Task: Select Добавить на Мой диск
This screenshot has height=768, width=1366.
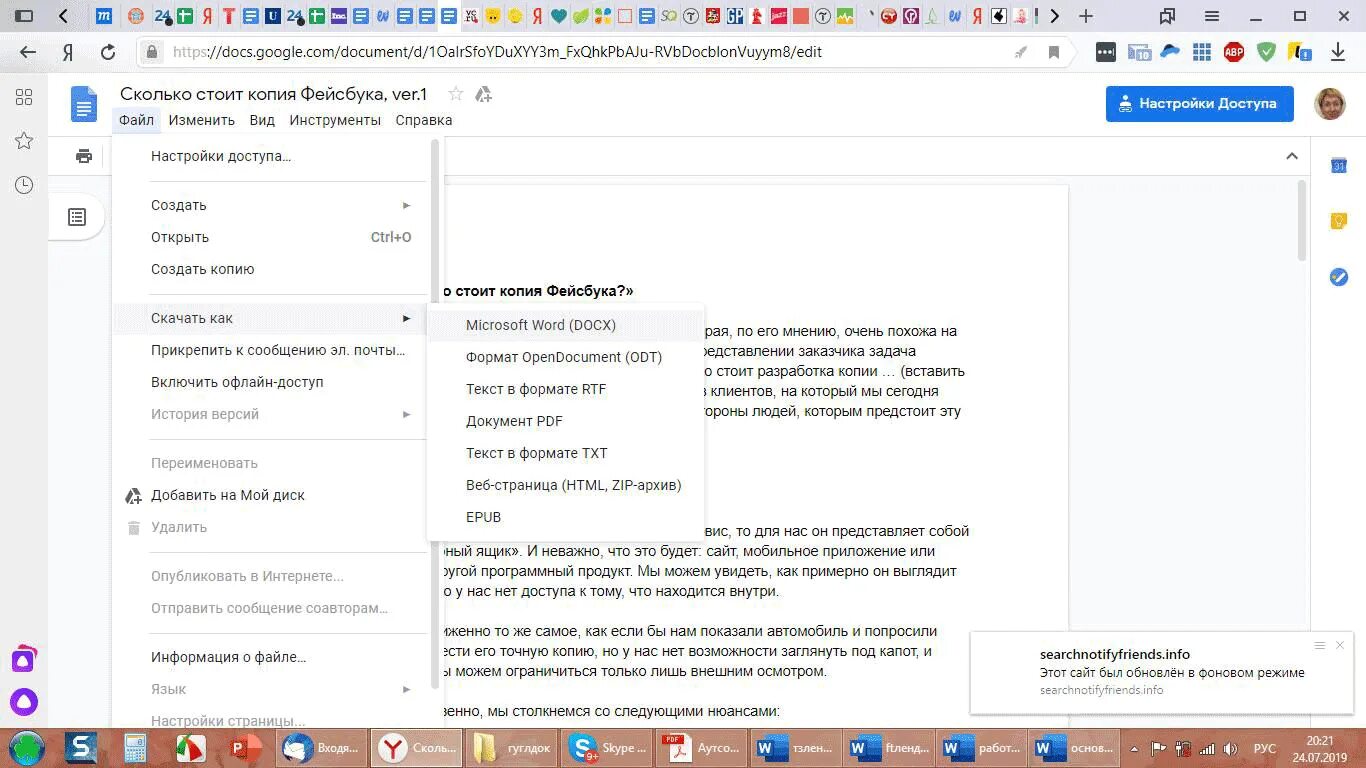Action: (x=271, y=495)
